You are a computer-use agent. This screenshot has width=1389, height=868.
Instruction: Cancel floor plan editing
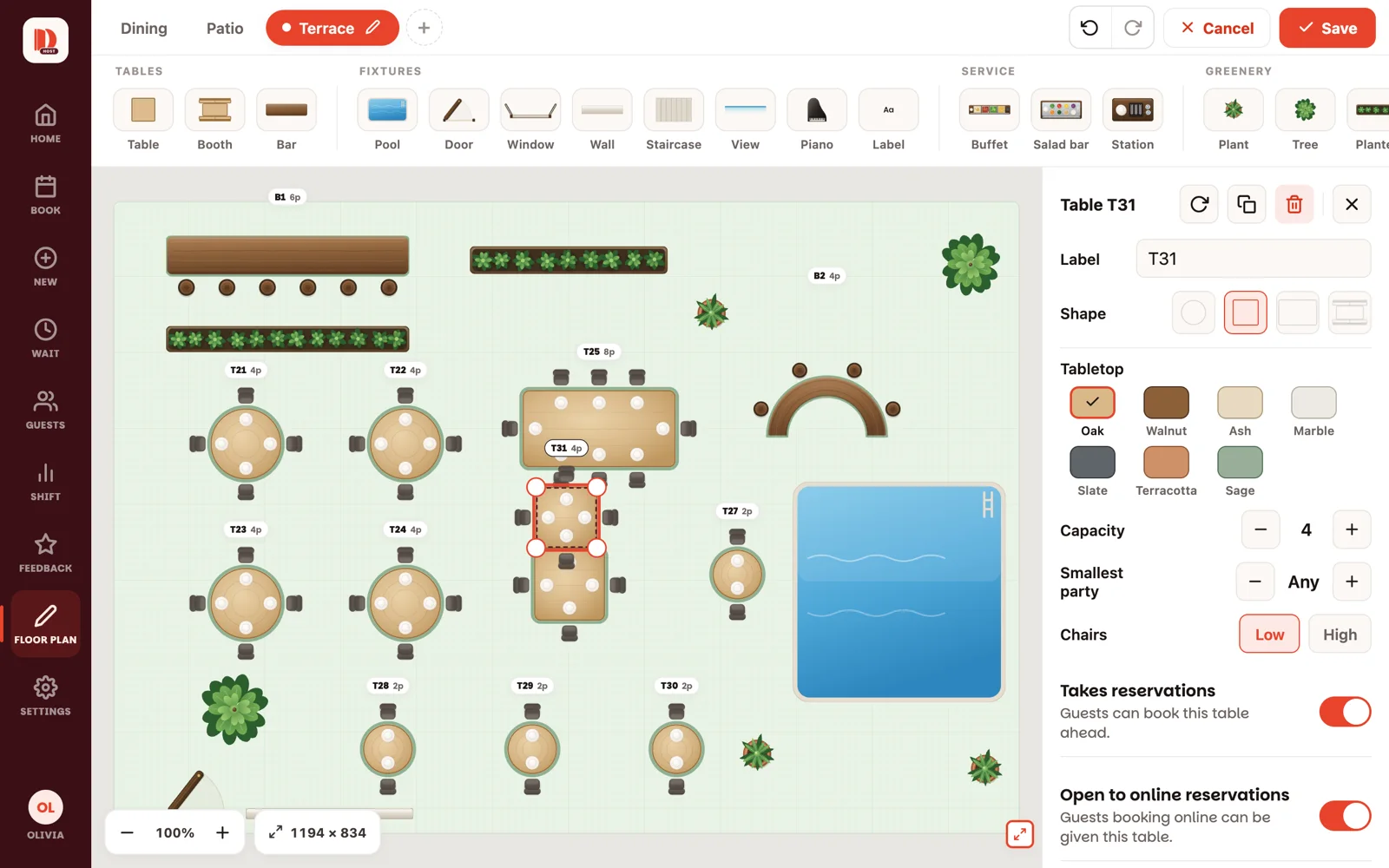(1217, 28)
